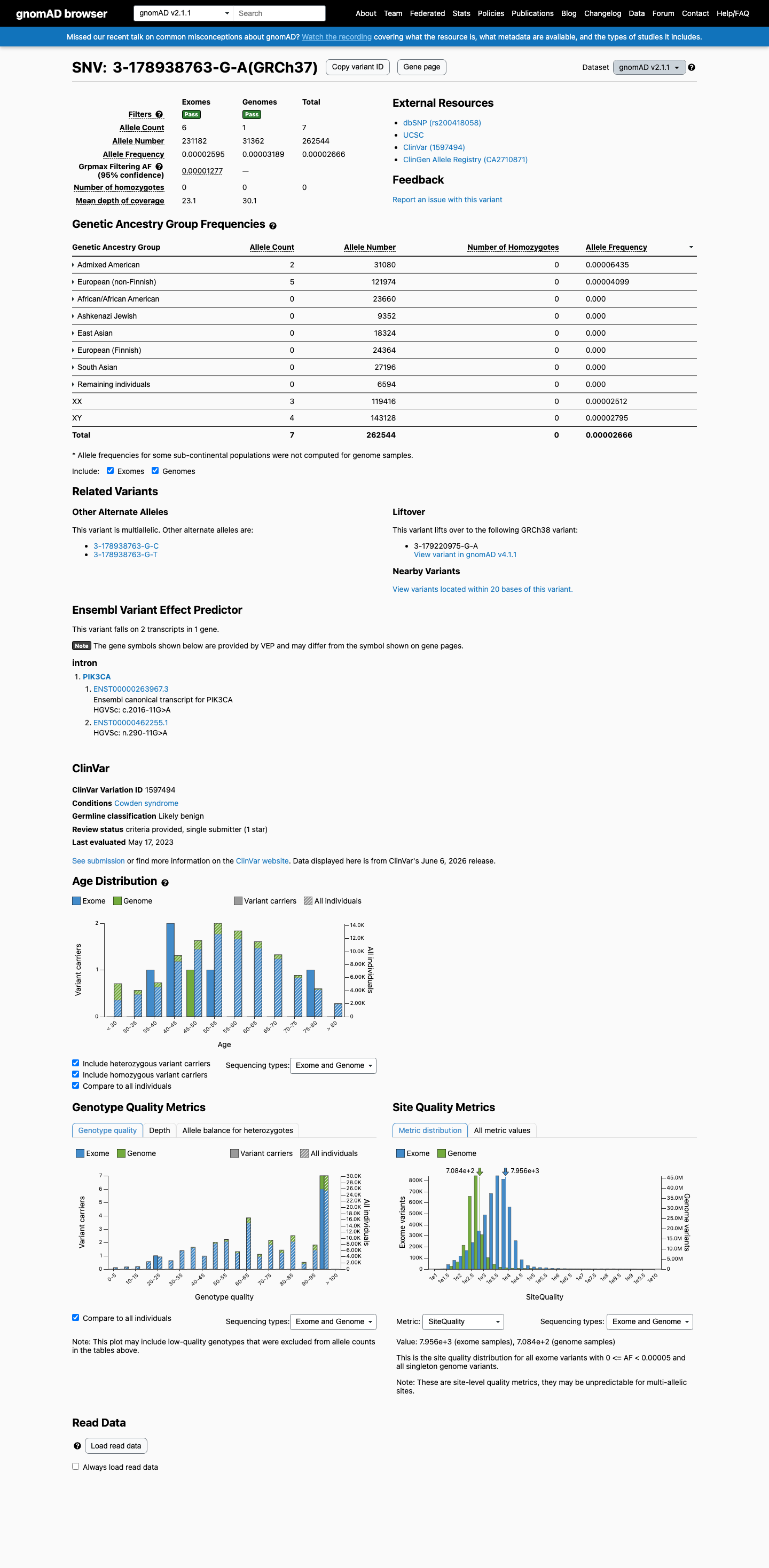Switch to All metric values tab
This screenshot has height=1568, width=769.
pos(501,1130)
